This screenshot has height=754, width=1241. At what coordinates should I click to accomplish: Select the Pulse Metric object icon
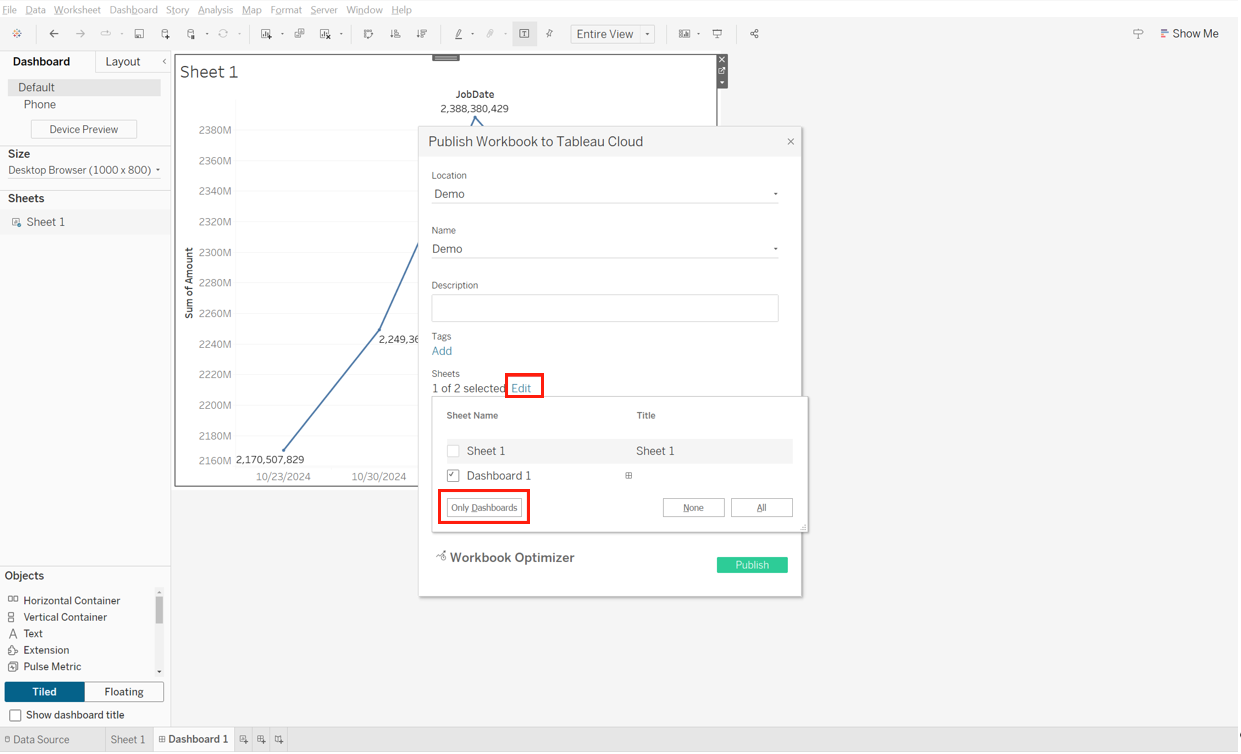[13, 667]
